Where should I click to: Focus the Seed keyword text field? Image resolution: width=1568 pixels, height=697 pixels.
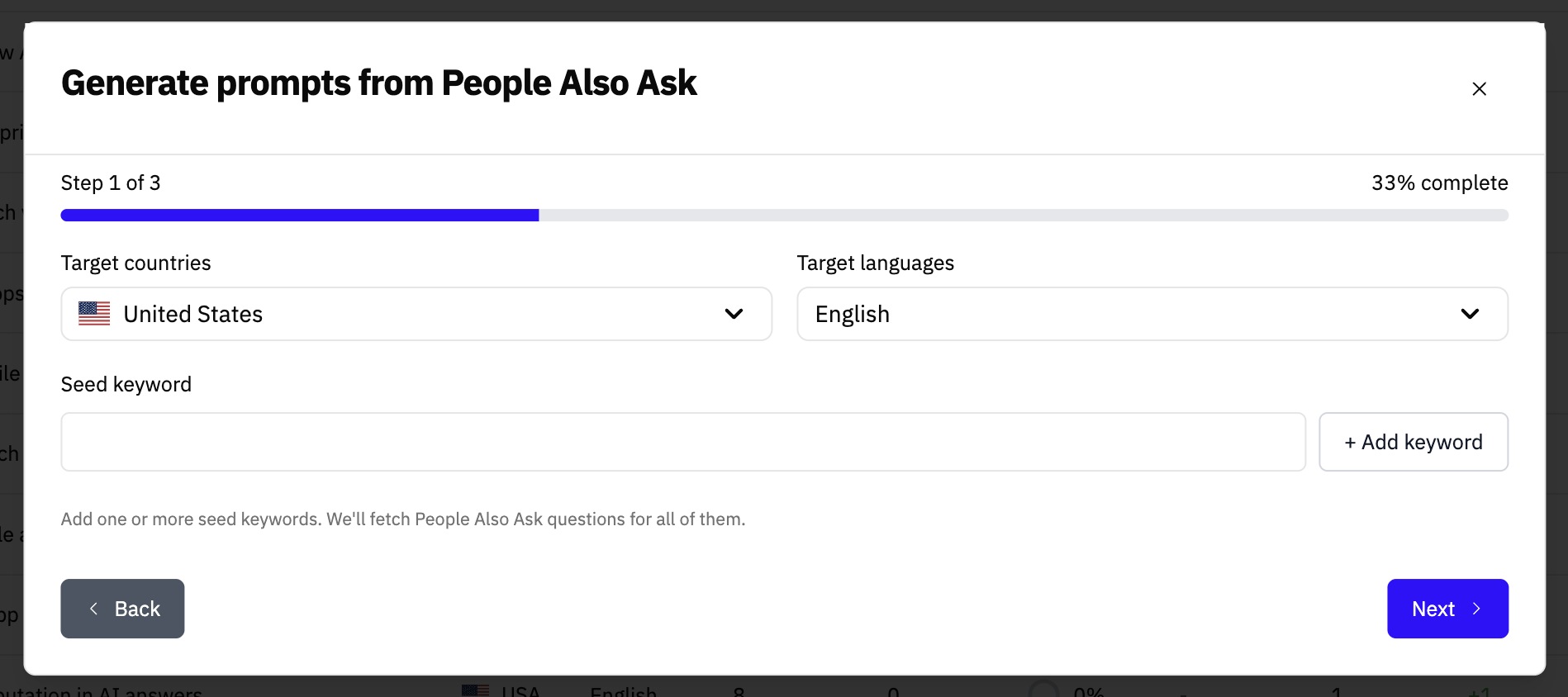tap(682, 442)
